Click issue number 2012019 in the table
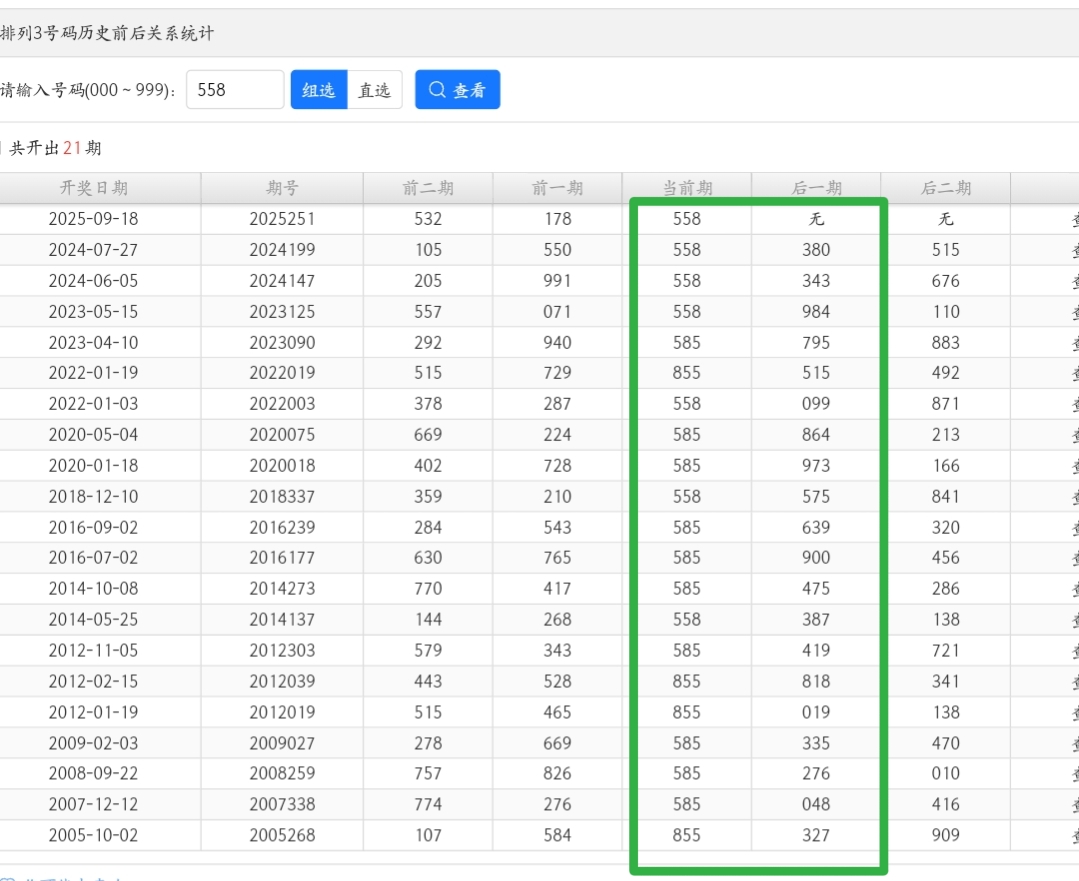 pos(282,712)
